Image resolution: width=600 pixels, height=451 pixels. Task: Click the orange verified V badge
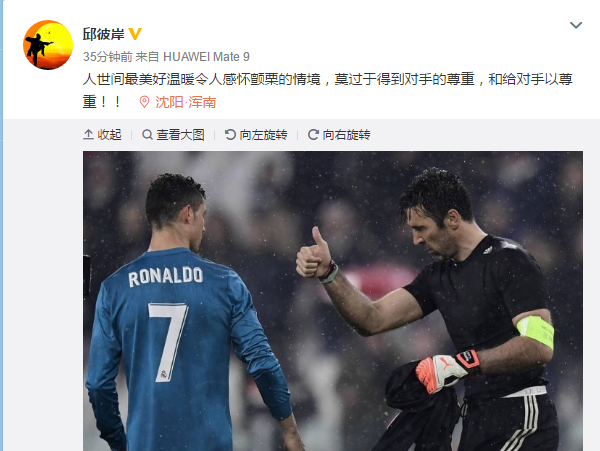pos(135,34)
